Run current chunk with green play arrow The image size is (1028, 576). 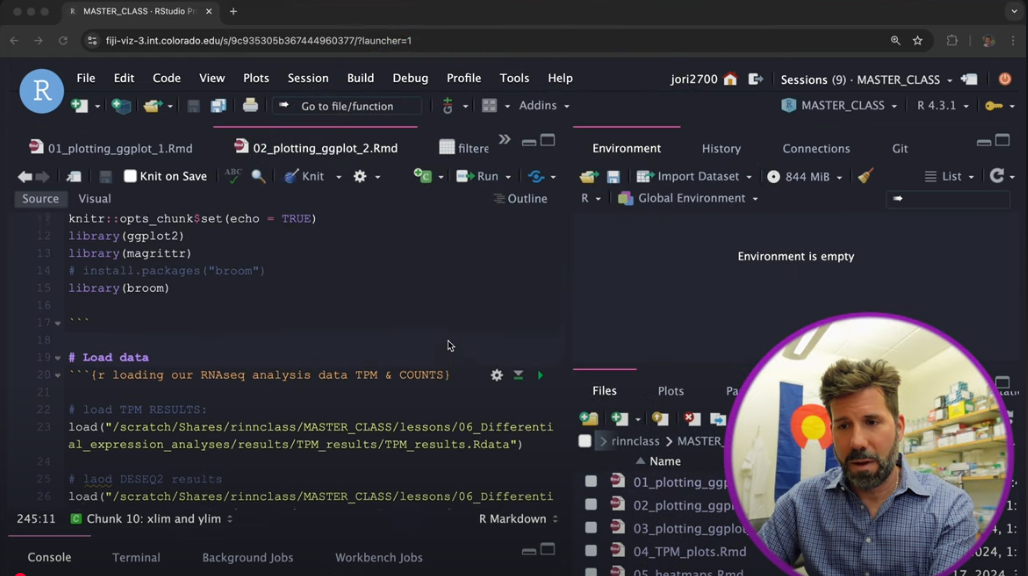click(x=540, y=375)
